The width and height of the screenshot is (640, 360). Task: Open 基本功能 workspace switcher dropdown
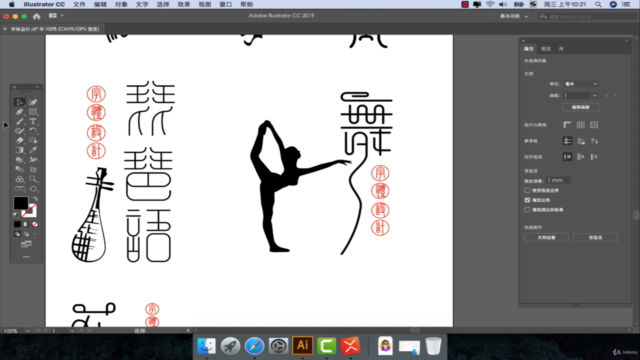point(514,16)
